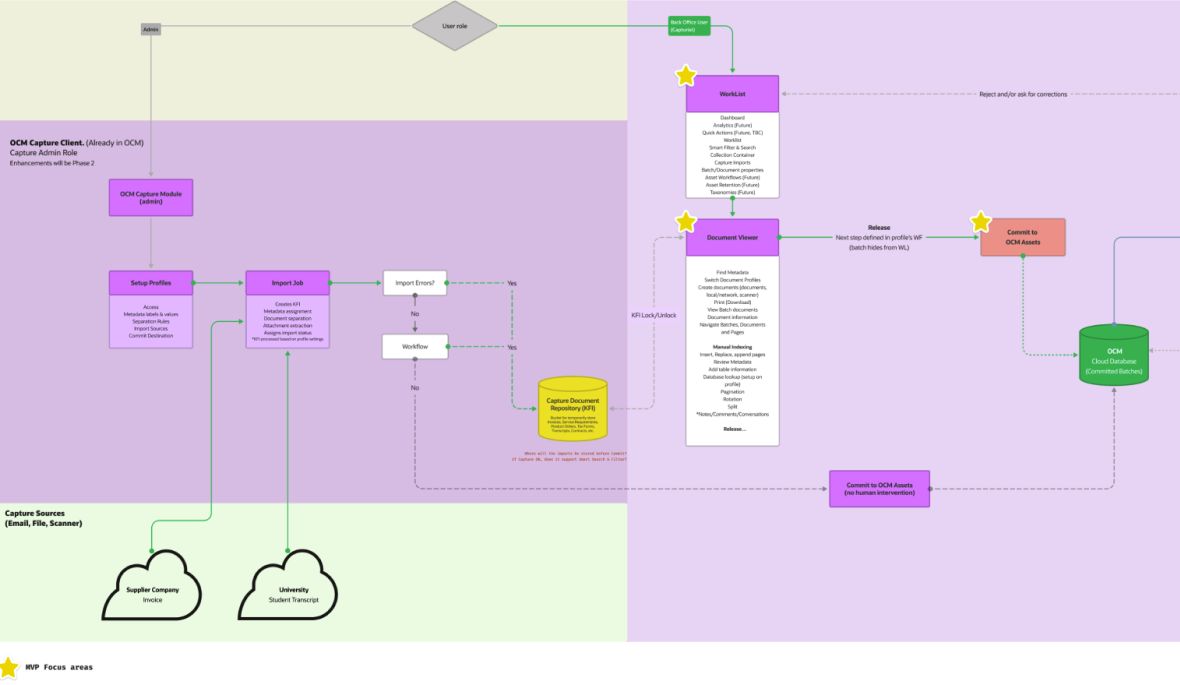Select the User role decision diamond
Screen dimensions: 1180x685
tap(455, 26)
